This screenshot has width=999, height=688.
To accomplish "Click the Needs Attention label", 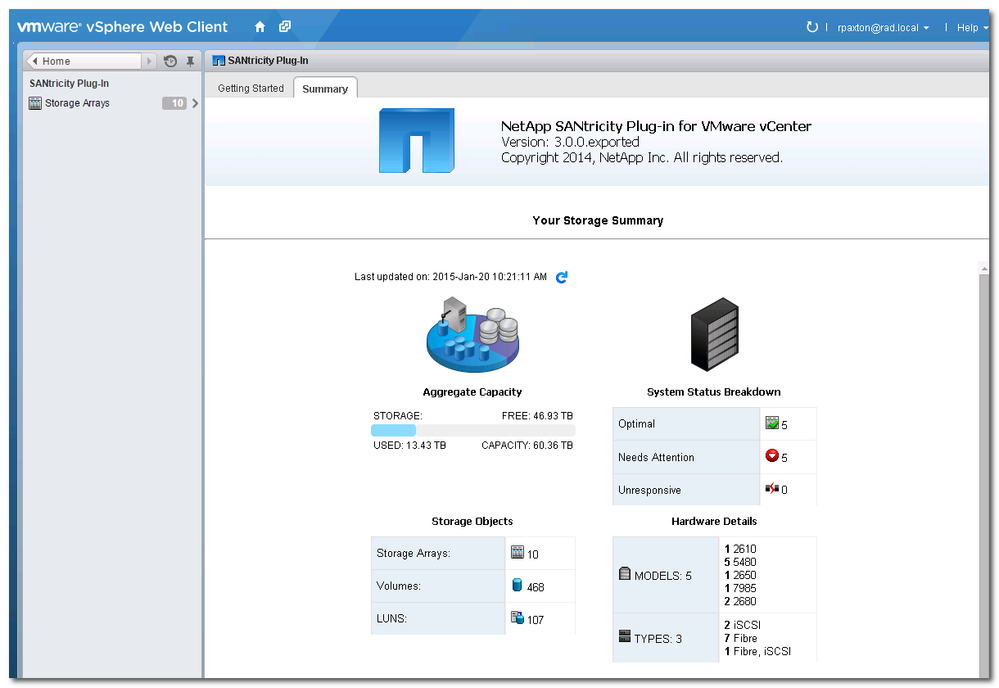I will point(656,457).
